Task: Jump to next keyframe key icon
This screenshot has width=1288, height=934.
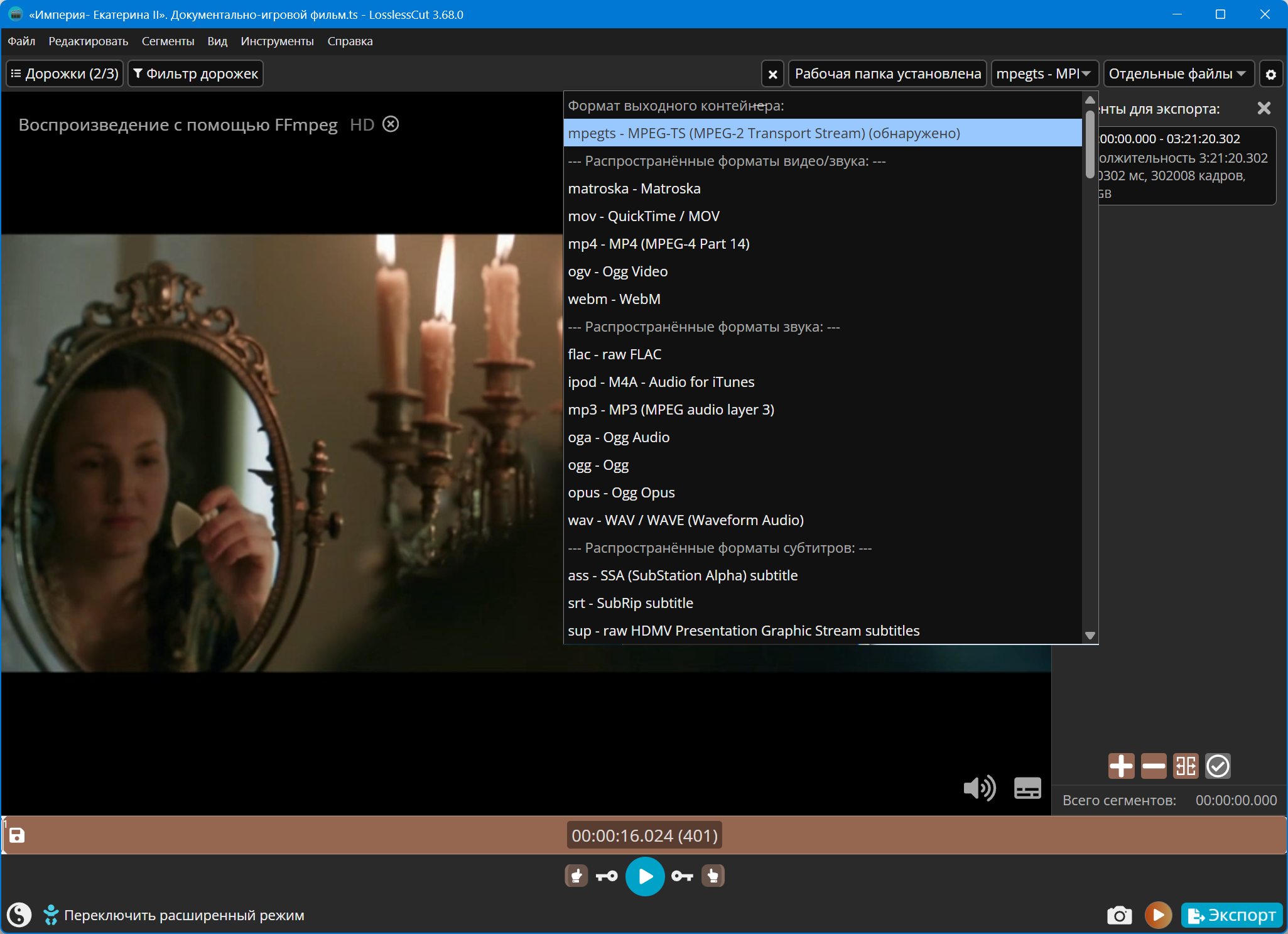Action: (x=682, y=876)
